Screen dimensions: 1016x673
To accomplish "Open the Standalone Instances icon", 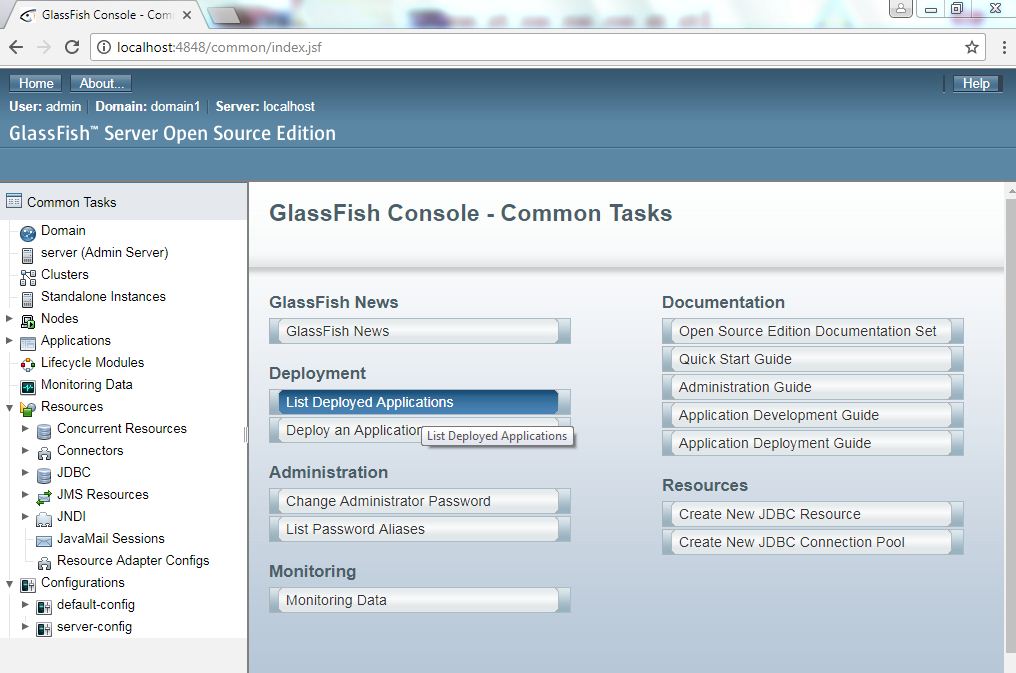I will click(x=28, y=297).
